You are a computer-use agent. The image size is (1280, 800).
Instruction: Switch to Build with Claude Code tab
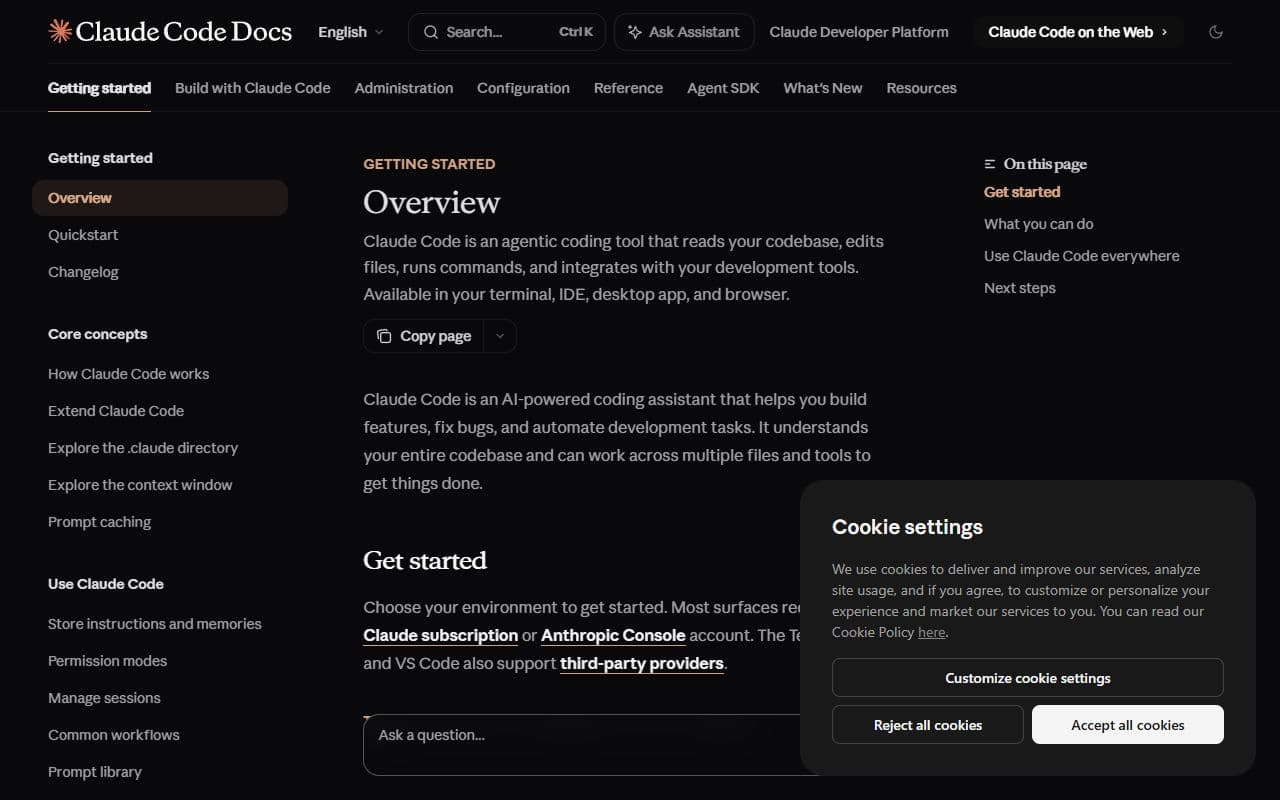coord(252,88)
